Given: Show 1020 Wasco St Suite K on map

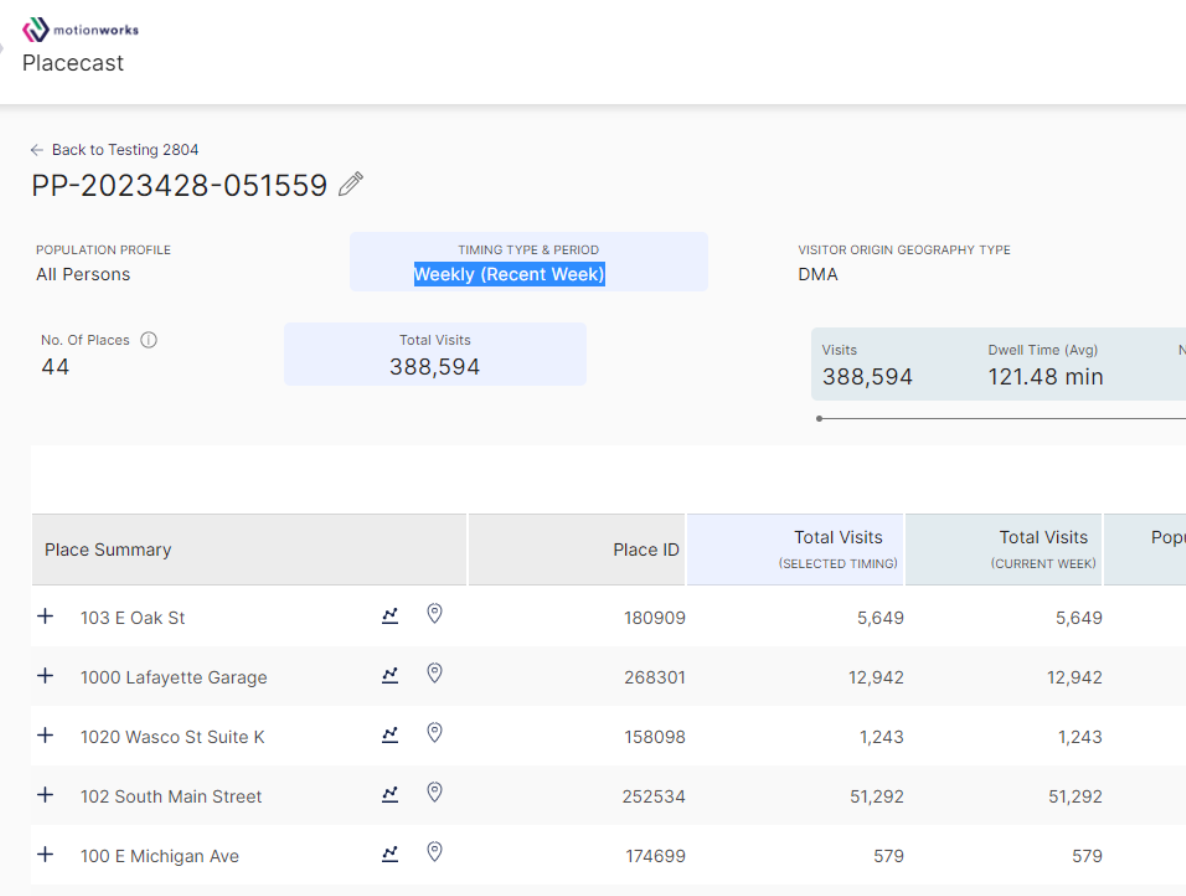Looking at the screenshot, I should click(x=434, y=733).
